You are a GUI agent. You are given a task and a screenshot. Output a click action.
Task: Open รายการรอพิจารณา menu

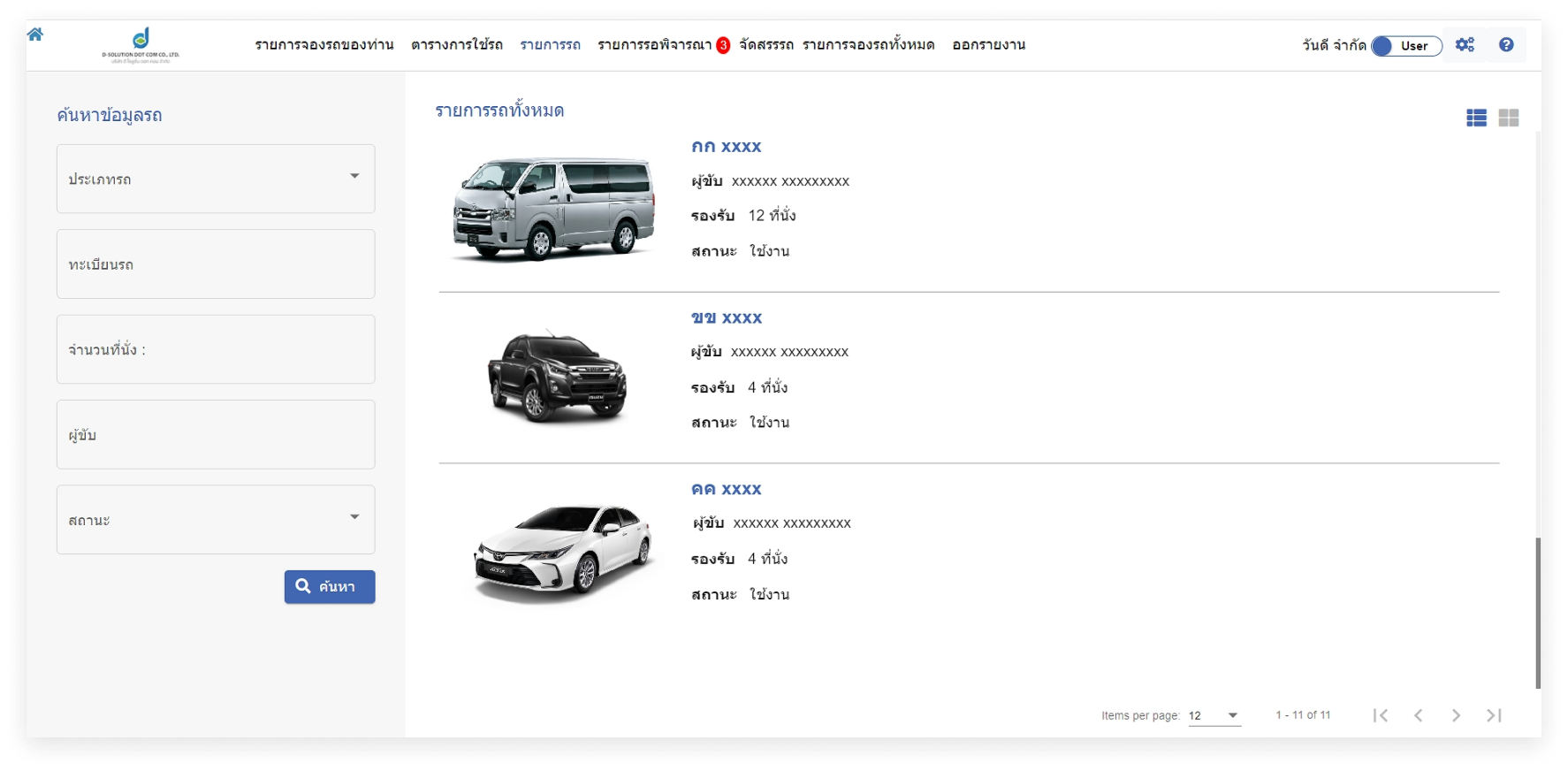tap(655, 45)
